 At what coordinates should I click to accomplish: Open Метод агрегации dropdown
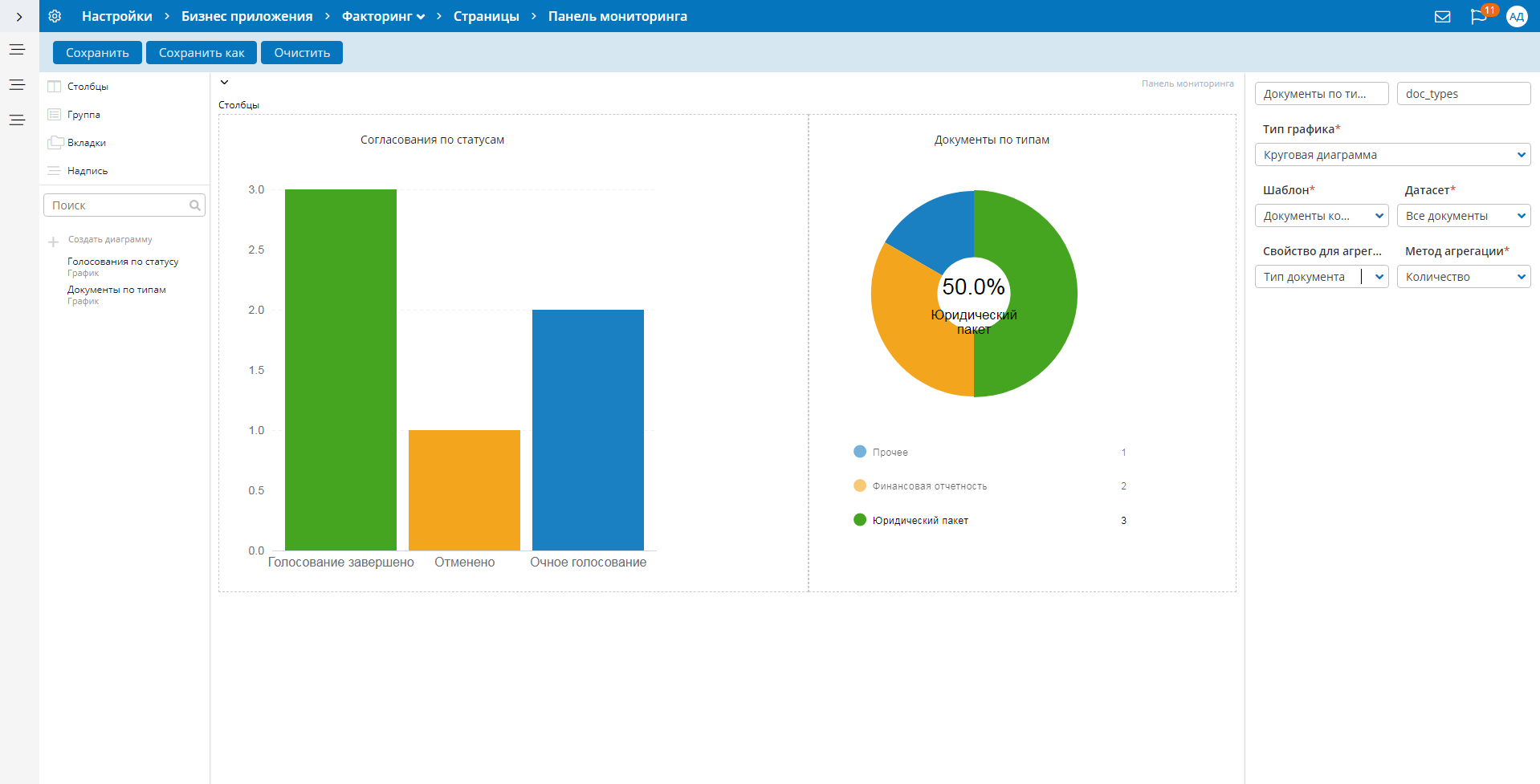click(x=1464, y=277)
